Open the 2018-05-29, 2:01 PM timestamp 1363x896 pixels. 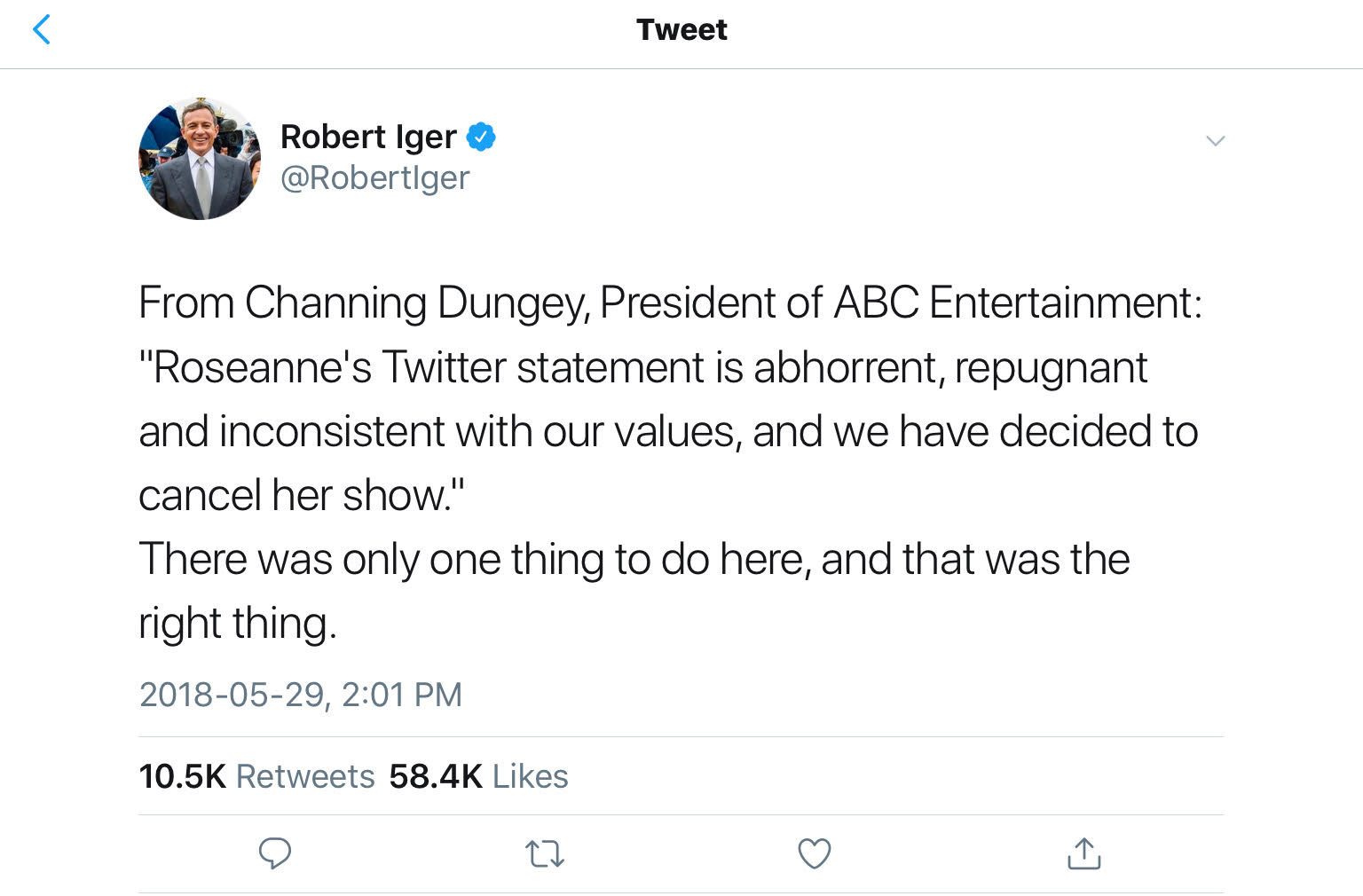click(301, 695)
